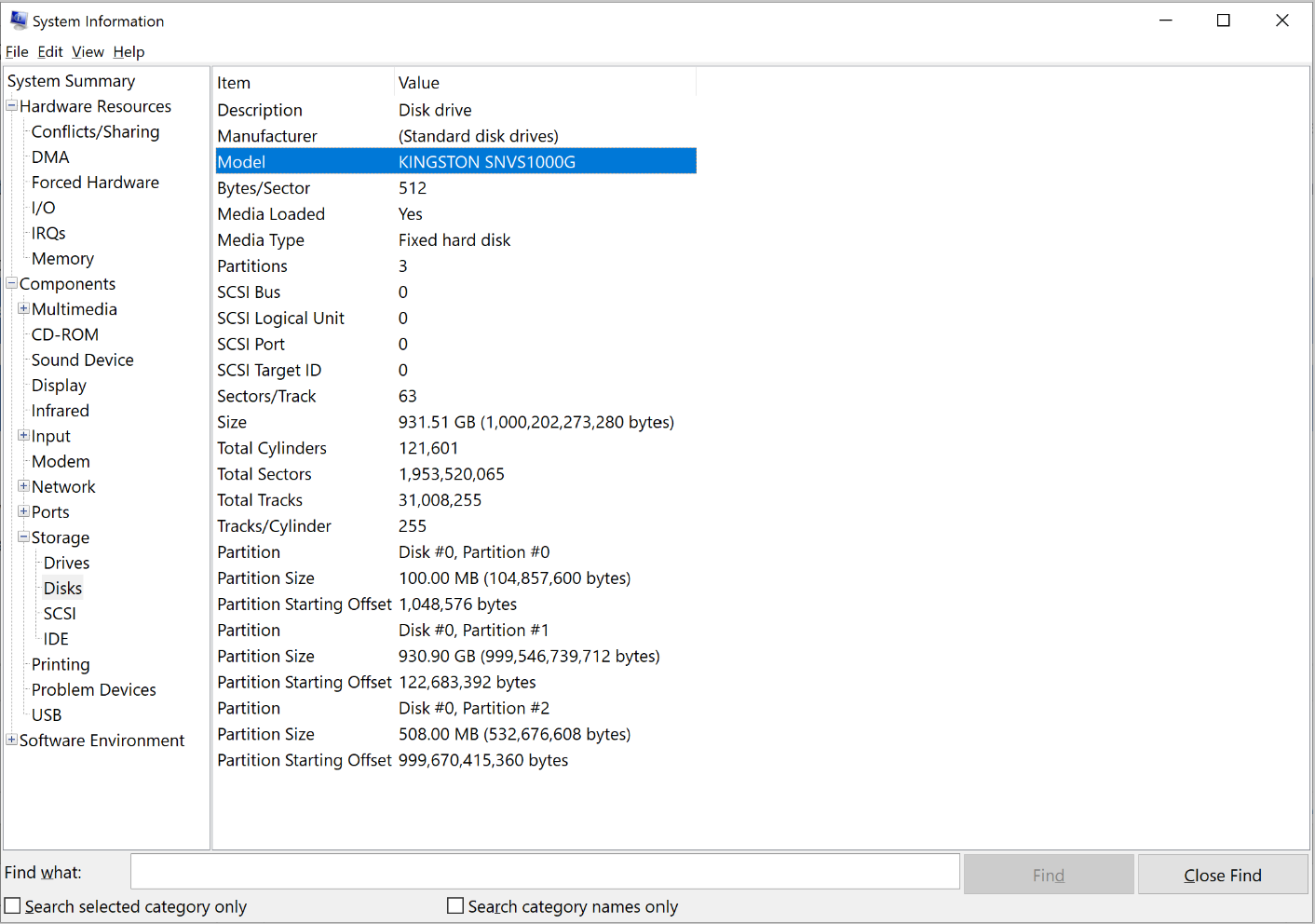The width and height of the screenshot is (1315, 924).
Task: Expand the Multimedia tree node
Action: coord(22,308)
